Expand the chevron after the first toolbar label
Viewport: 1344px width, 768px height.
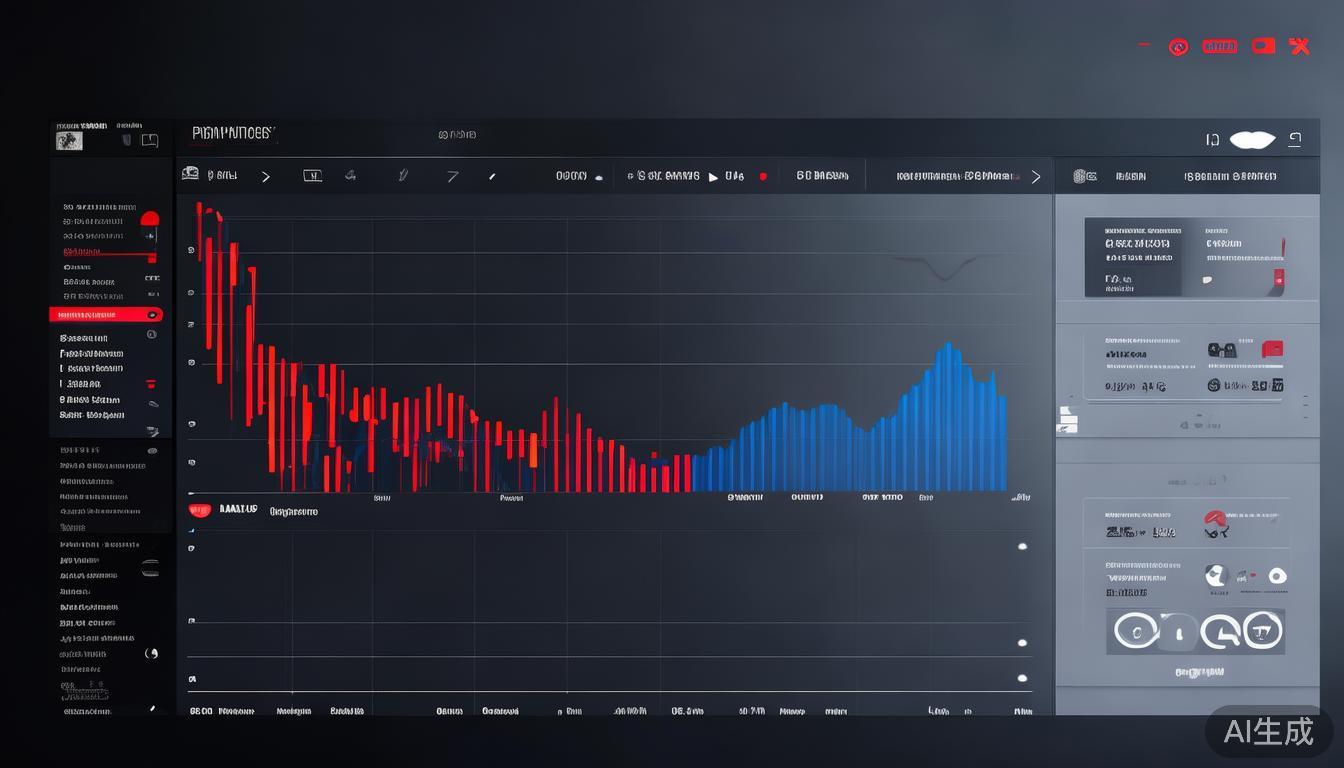265,176
